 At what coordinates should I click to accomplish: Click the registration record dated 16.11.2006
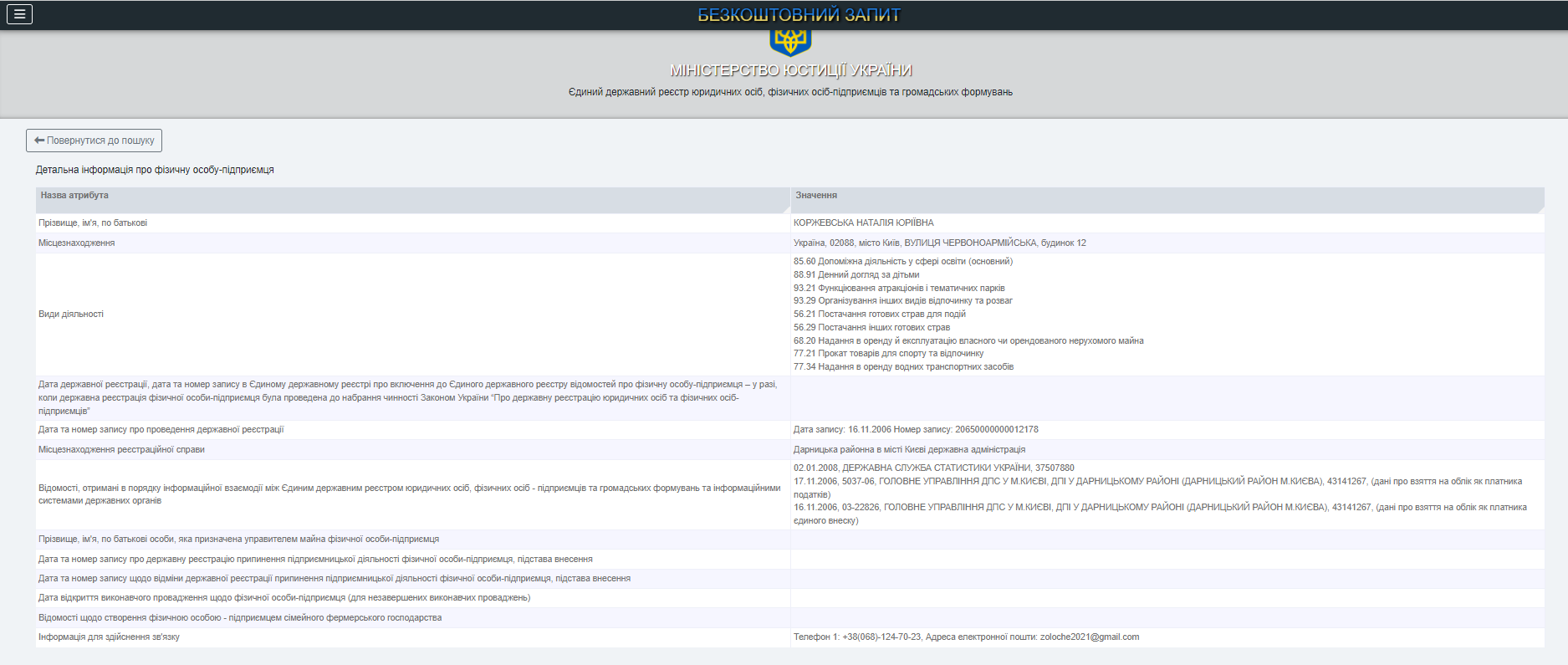tap(915, 430)
